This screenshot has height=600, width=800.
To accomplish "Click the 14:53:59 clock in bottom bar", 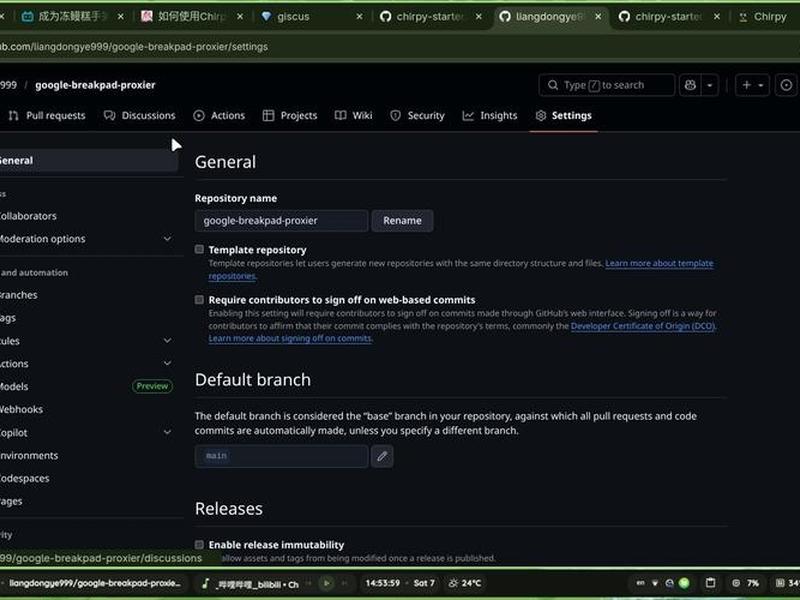I will (382, 583).
